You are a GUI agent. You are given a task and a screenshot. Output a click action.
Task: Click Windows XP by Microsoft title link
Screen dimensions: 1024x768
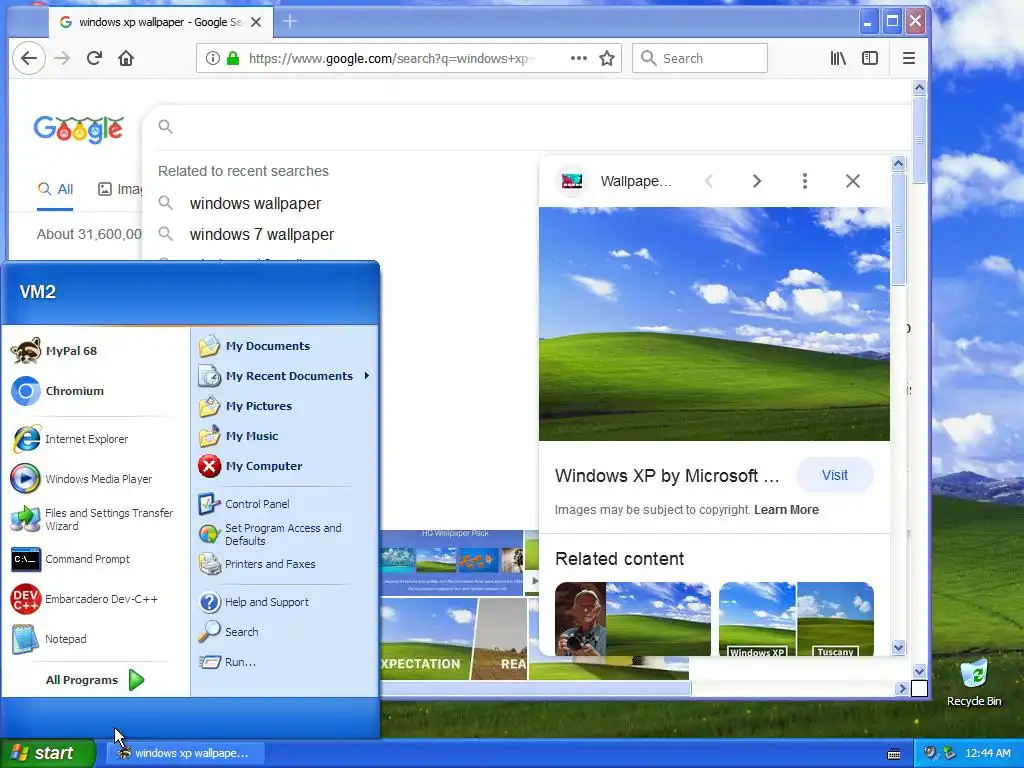667,475
